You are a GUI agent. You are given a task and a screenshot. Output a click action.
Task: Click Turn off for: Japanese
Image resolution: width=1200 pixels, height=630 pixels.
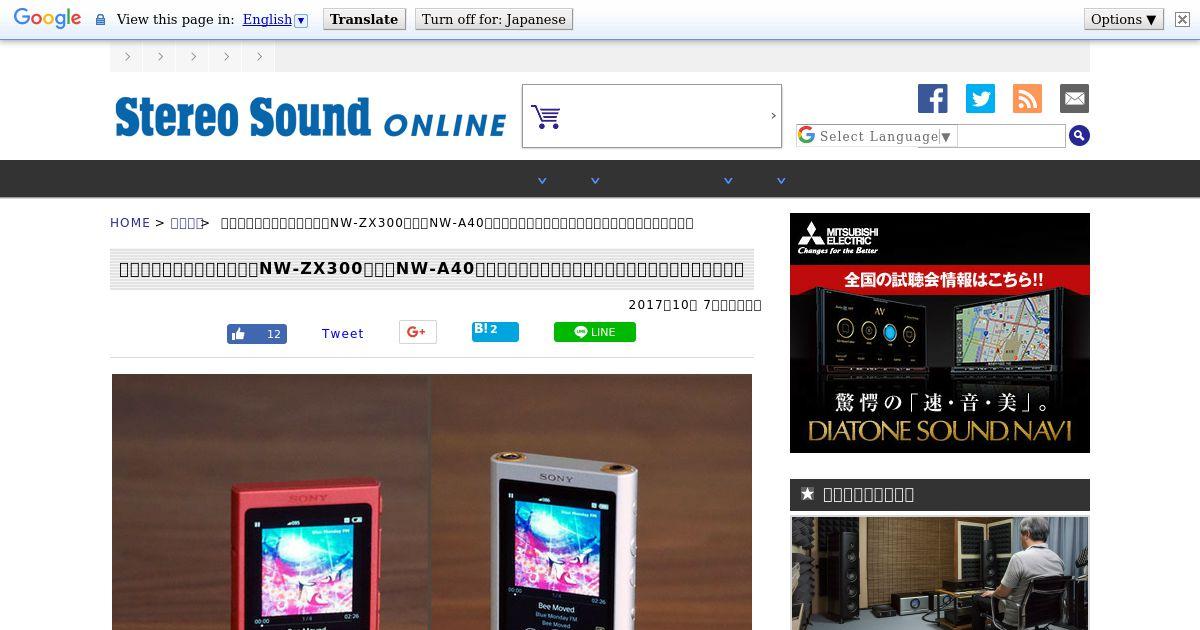(494, 19)
